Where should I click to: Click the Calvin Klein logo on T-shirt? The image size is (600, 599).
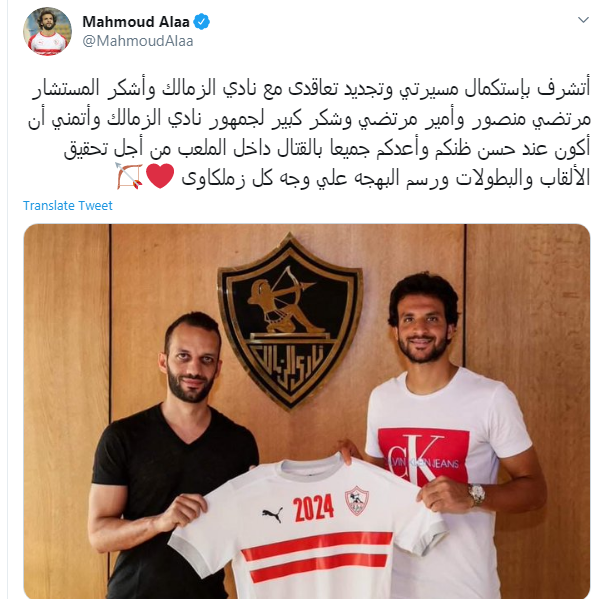(x=423, y=457)
